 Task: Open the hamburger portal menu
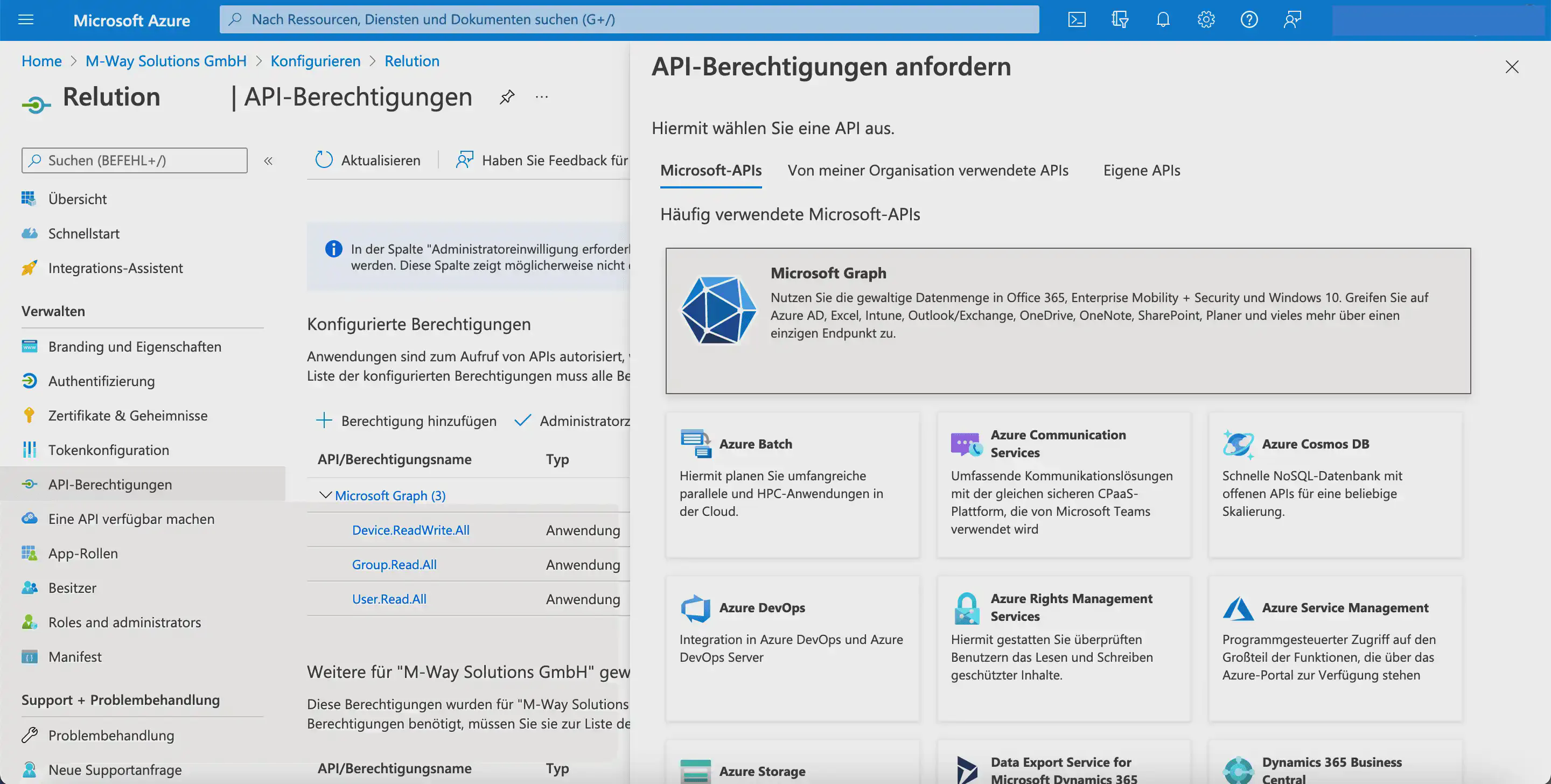(26, 20)
